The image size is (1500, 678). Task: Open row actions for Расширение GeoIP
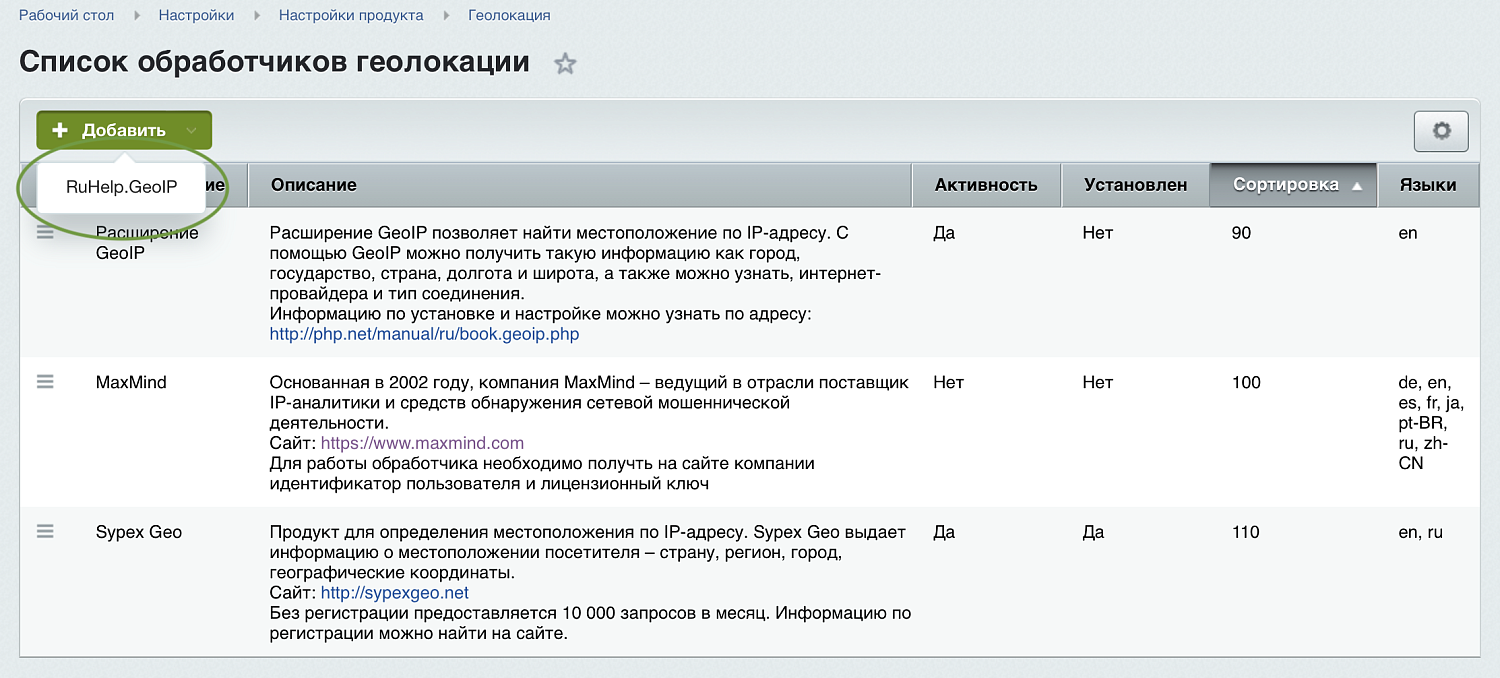point(45,232)
